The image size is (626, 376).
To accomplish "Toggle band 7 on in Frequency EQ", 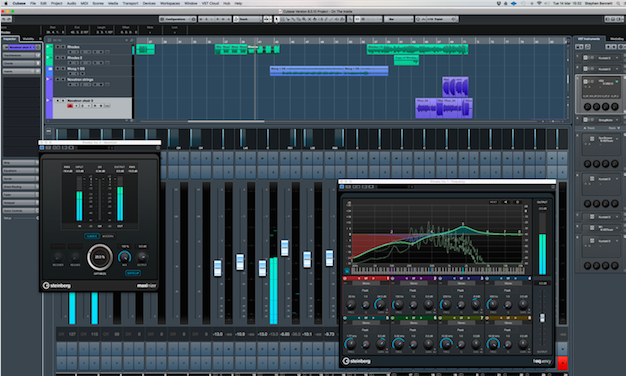I will point(440,318).
